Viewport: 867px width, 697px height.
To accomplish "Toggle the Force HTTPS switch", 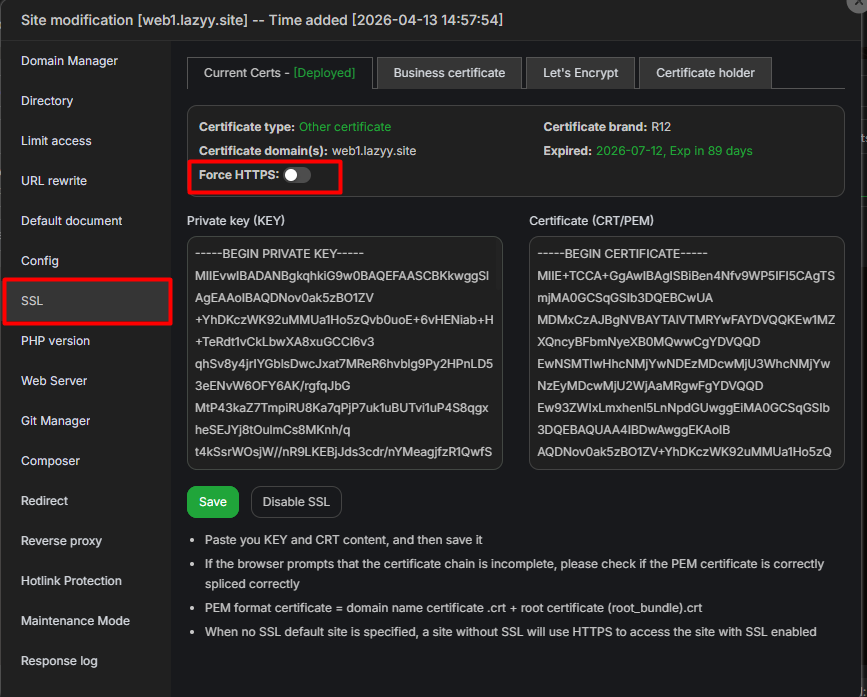I will point(296,175).
